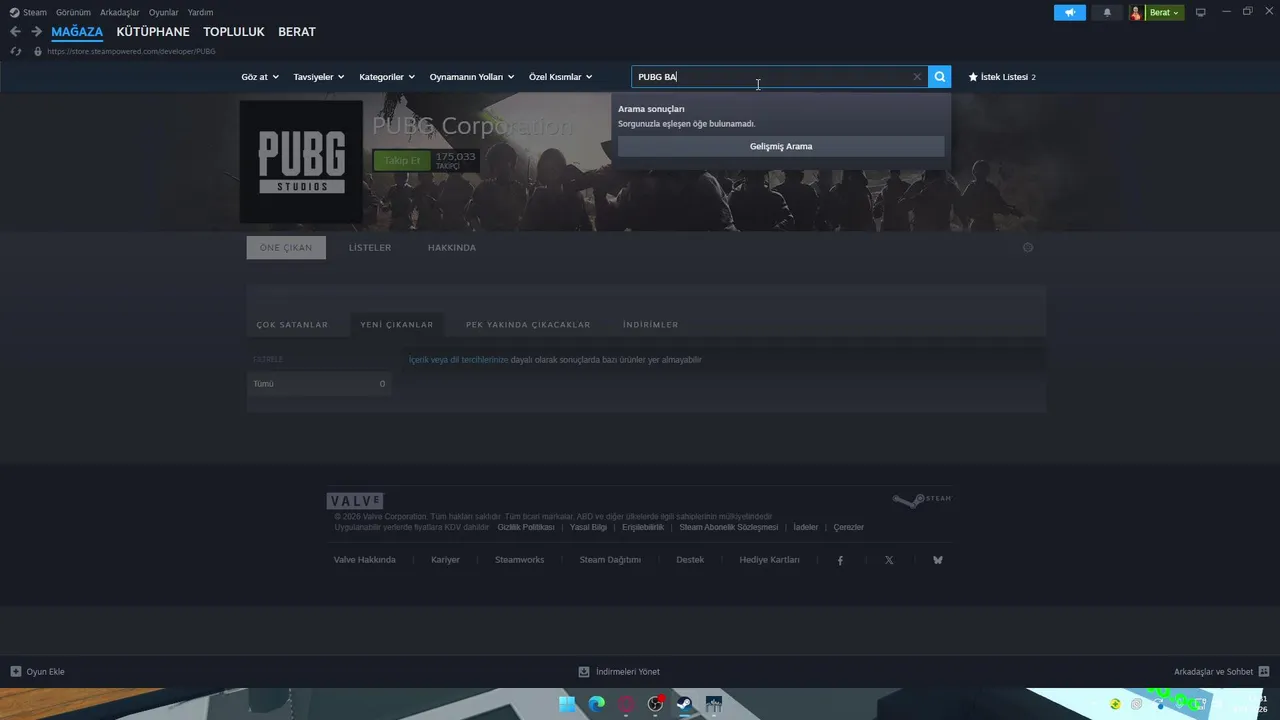Open the Çerezler footer link

849,527
